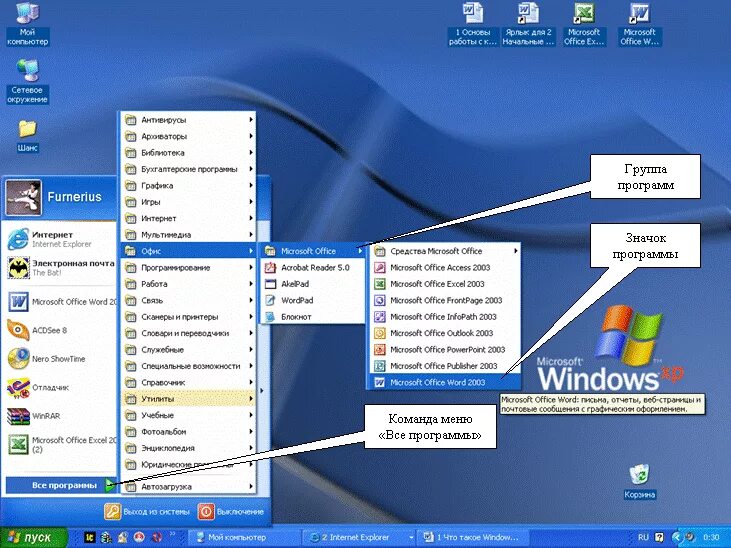Open the Корзина recycle bin icon
The width and height of the screenshot is (731, 548).
coord(640,481)
